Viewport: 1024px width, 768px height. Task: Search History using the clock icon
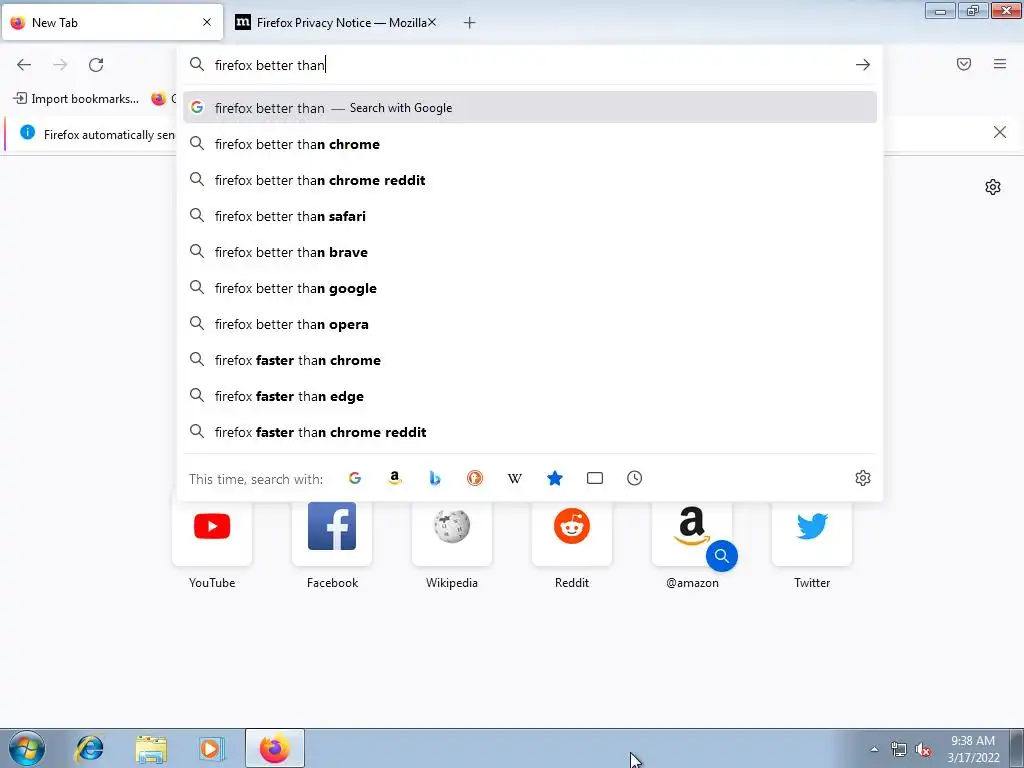pyautogui.click(x=635, y=478)
